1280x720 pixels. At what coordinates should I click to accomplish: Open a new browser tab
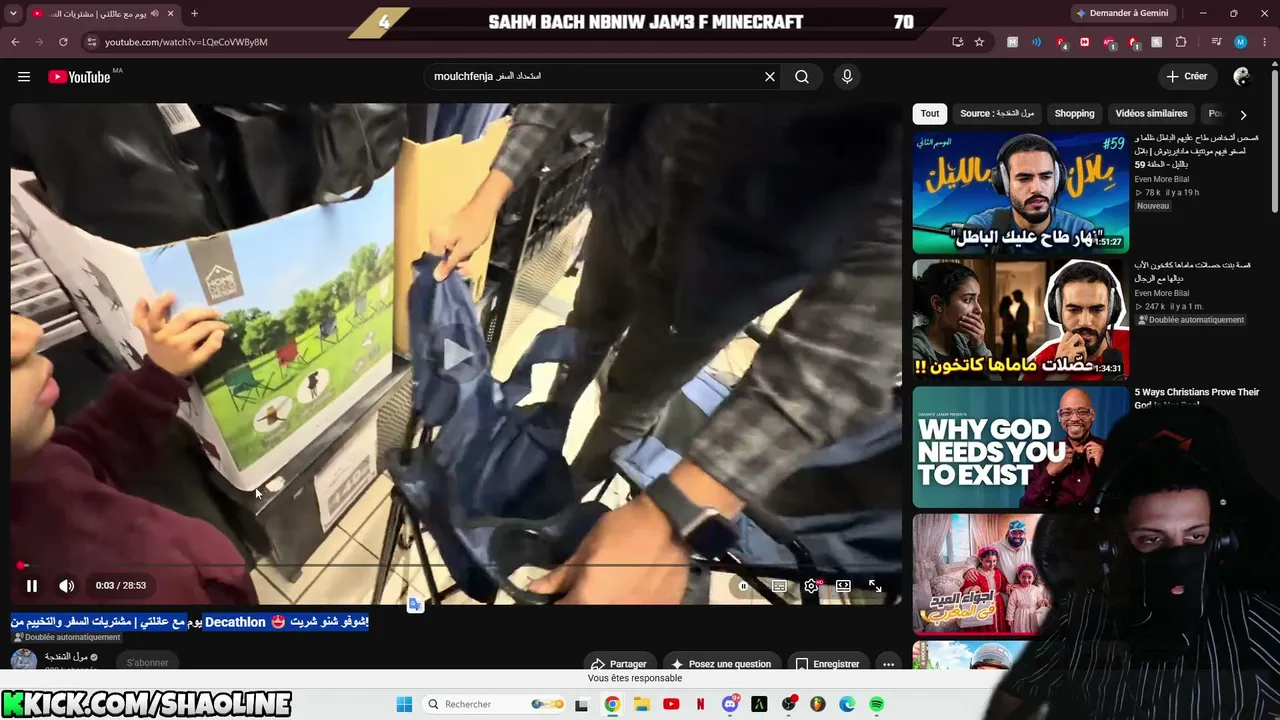[x=194, y=13]
